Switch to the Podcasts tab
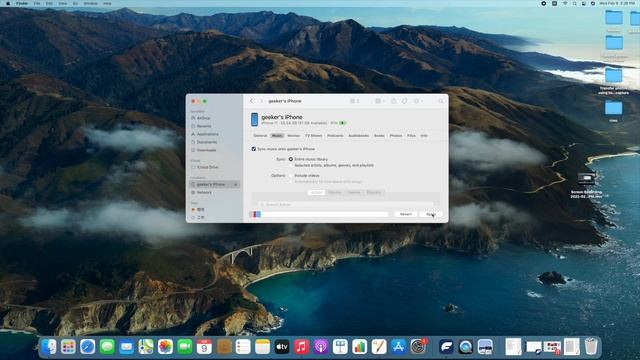Viewport: 640px width, 360px height. coord(335,136)
